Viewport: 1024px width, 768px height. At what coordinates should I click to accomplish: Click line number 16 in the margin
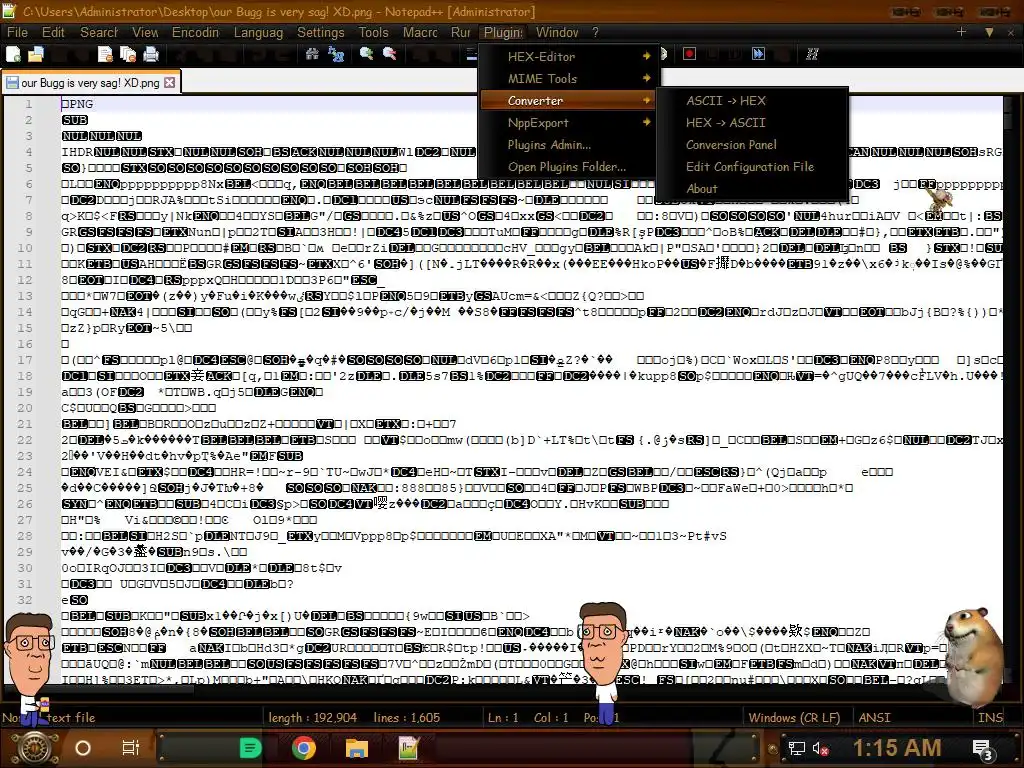click(x=25, y=344)
